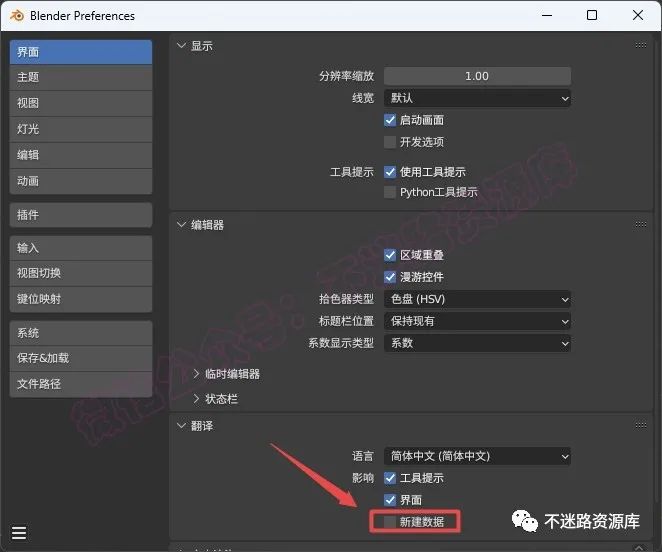
Task: Click the 分辨率缩放 value field
Action: (478, 76)
